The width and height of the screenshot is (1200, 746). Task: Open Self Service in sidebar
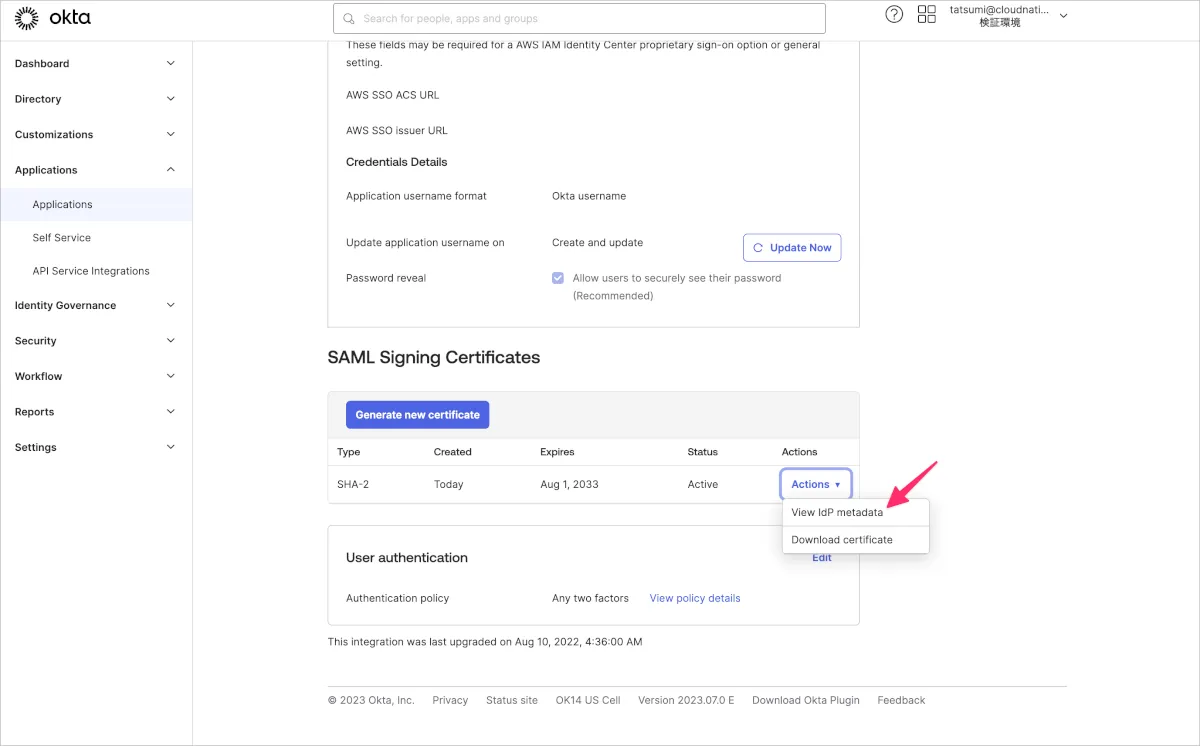click(62, 238)
